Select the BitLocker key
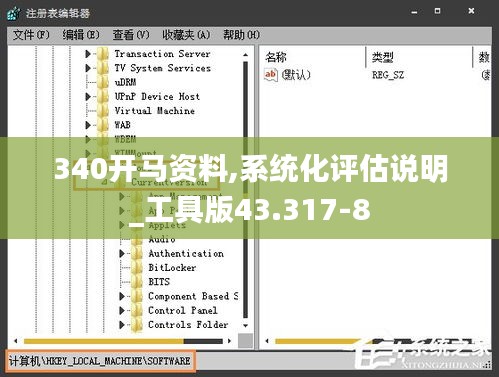Image resolution: width=499 pixels, height=377 pixels. pos(172,268)
